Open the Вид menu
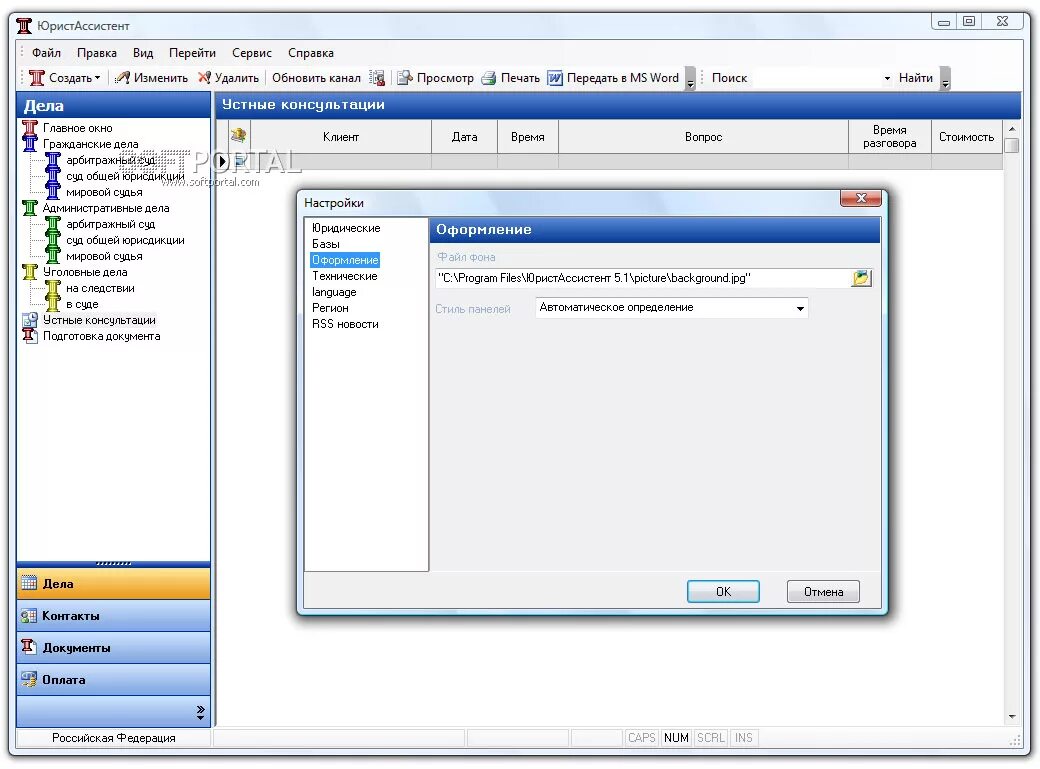This screenshot has width=1040, height=769. (x=143, y=53)
